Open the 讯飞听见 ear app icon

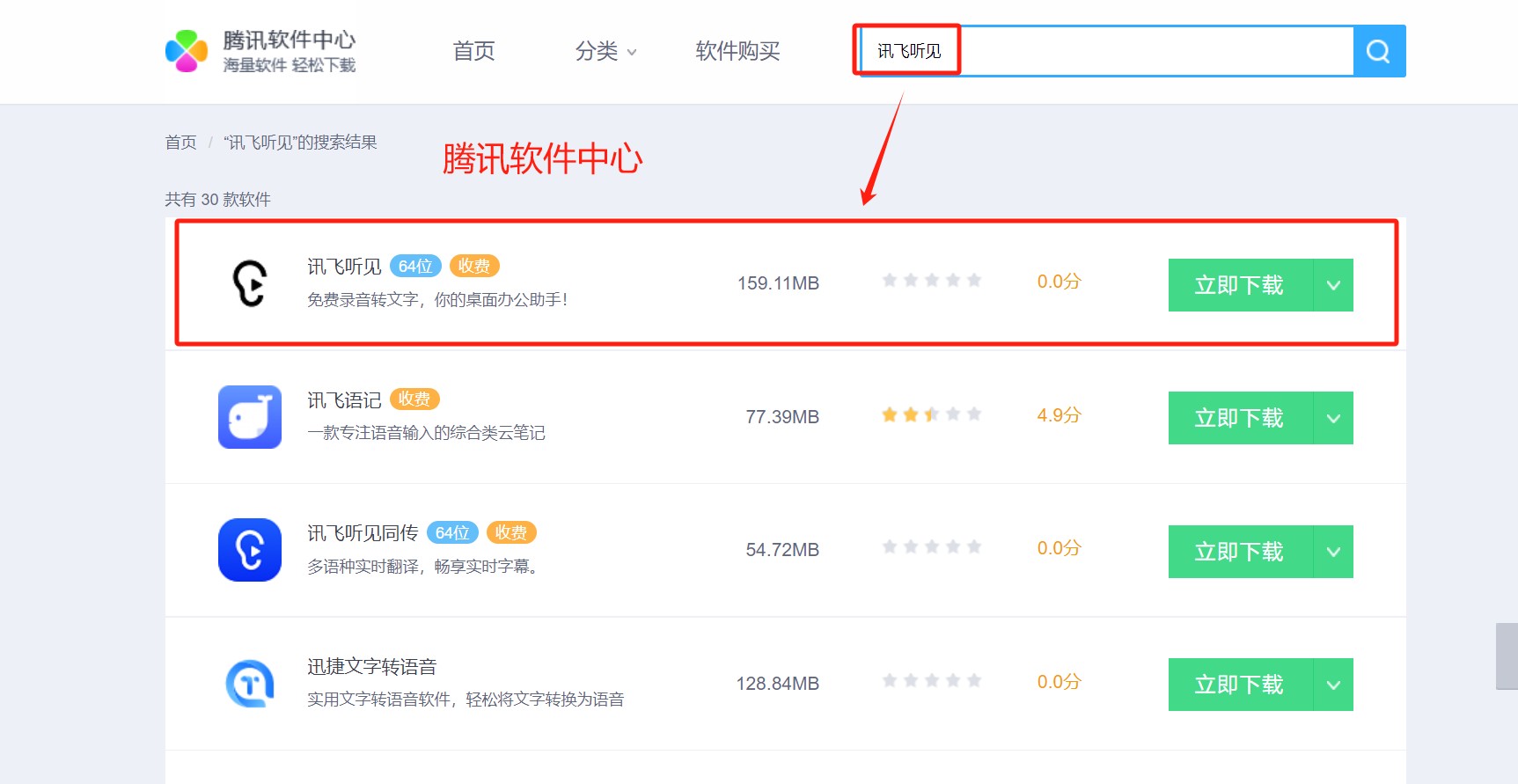click(x=250, y=283)
